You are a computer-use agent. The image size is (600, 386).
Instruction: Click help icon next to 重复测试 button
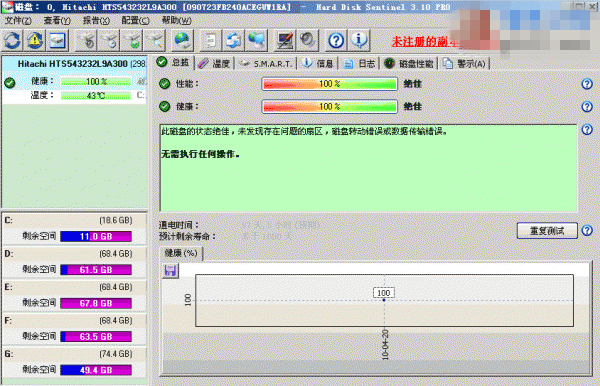[x=587, y=230]
